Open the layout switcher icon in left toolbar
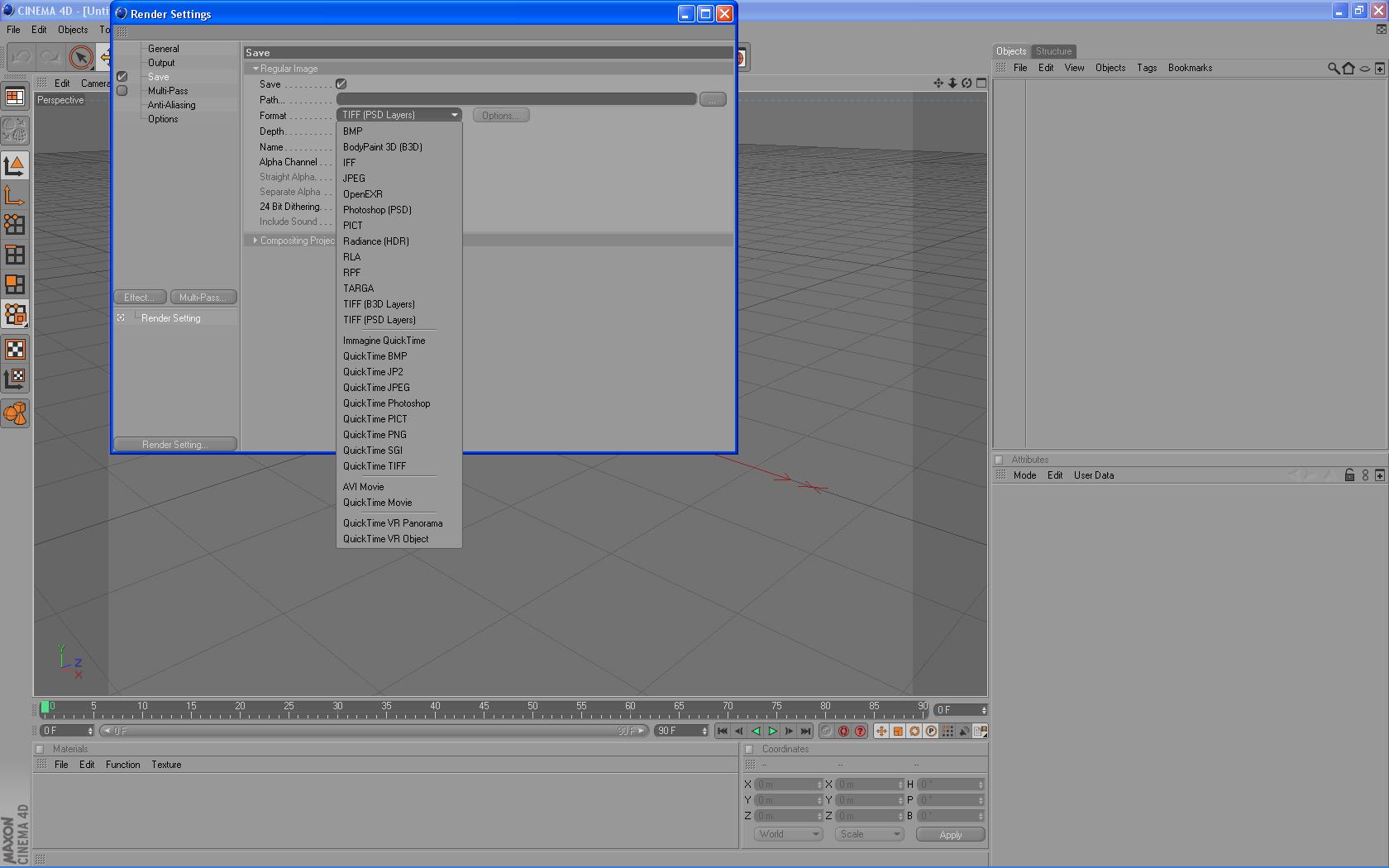 click(15, 98)
